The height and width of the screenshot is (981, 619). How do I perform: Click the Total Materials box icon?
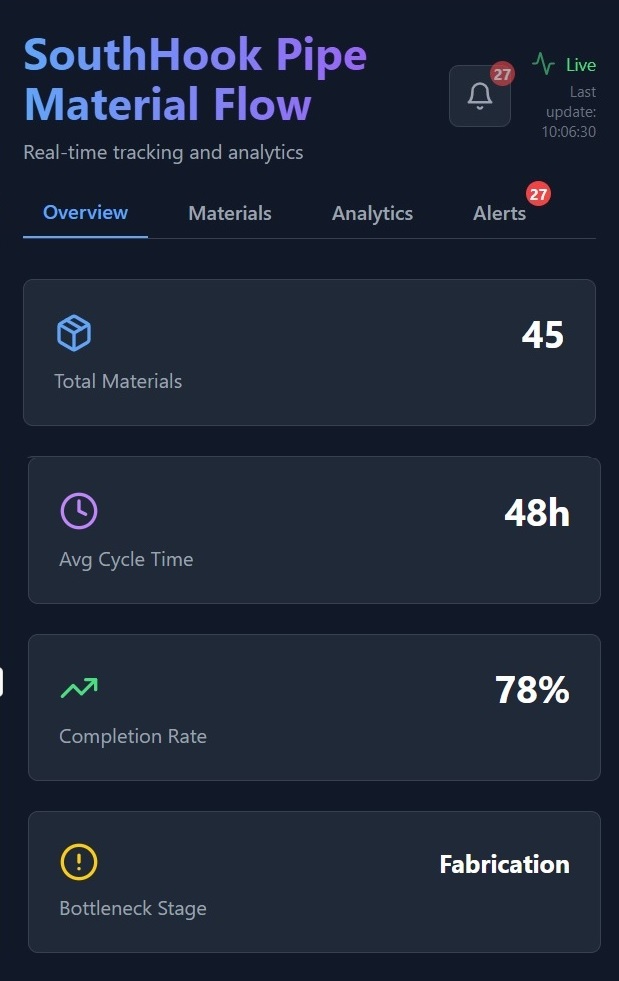pos(74,333)
